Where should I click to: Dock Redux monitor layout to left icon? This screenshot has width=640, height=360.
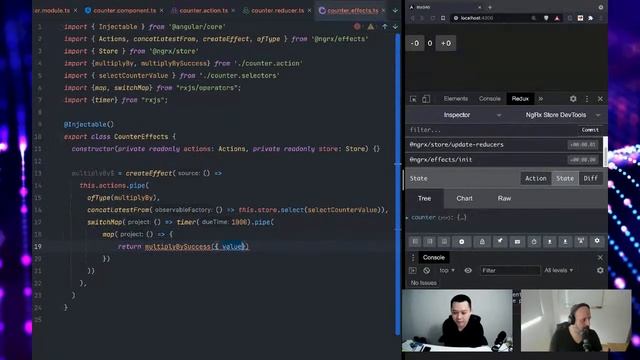coord(415,242)
